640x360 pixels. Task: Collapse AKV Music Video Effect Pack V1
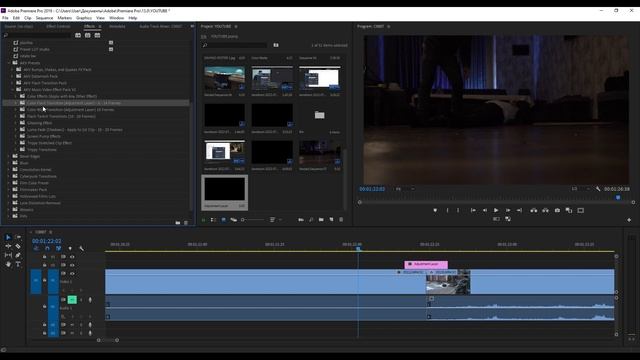(x=12, y=89)
